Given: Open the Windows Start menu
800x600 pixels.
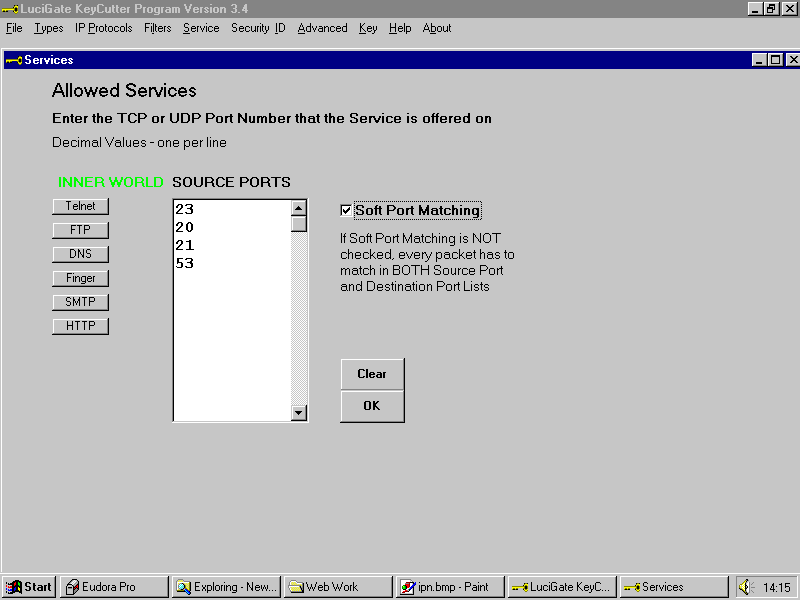Looking at the screenshot, I should click(29, 587).
